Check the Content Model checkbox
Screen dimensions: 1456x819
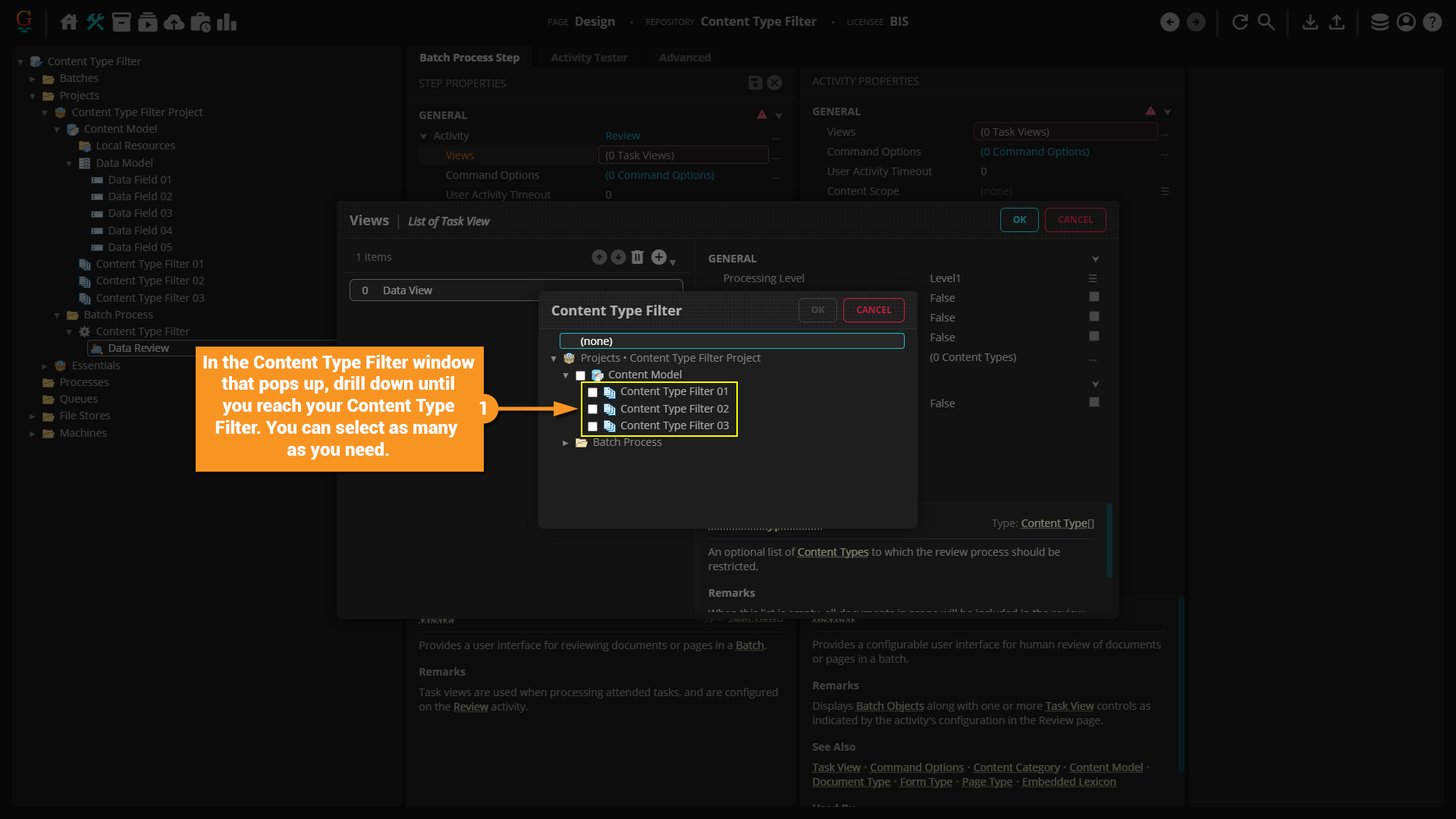pyautogui.click(x=581, y=375)
